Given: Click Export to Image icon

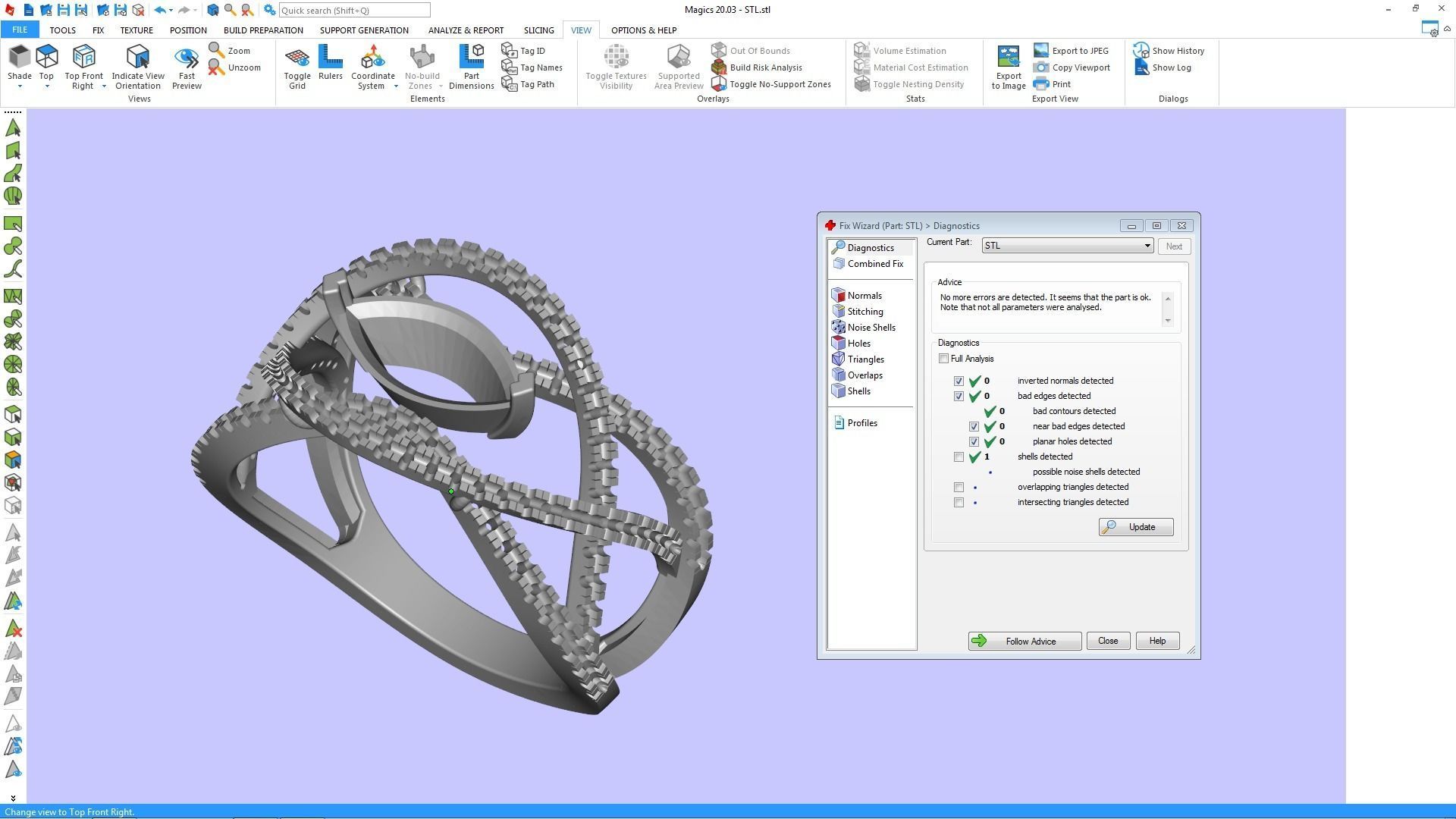Looking at the screenshot, I should [x=1009, y=57].
